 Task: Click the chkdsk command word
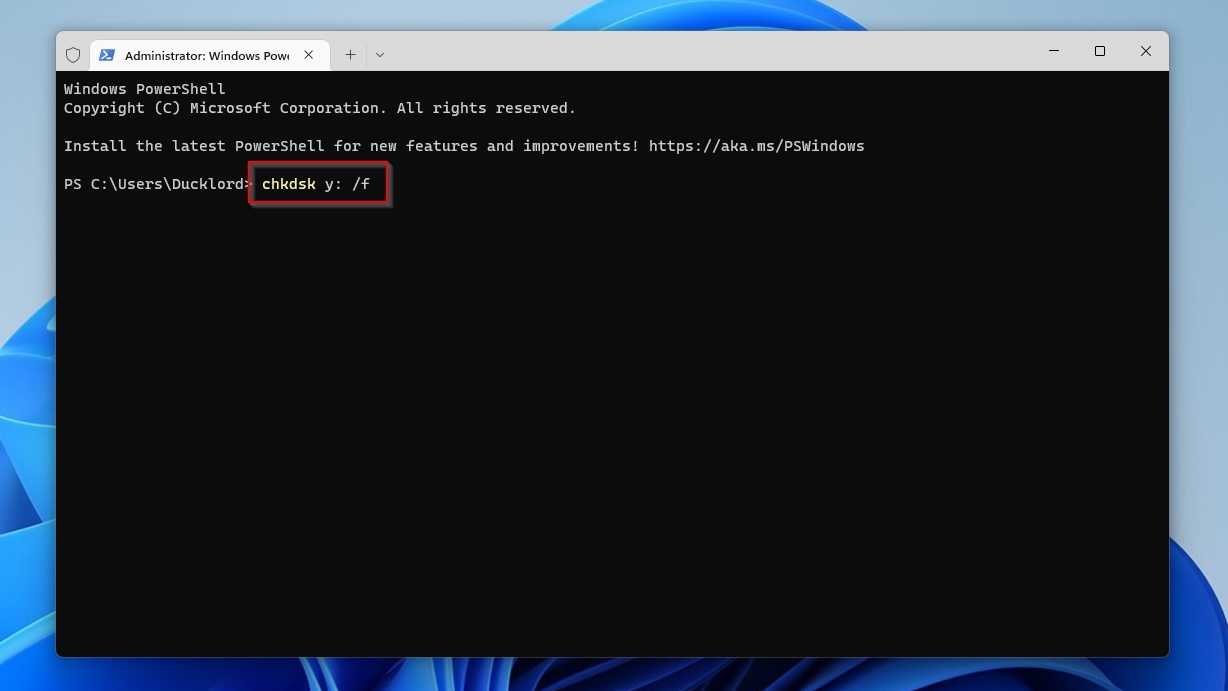(x=288, y=184)
